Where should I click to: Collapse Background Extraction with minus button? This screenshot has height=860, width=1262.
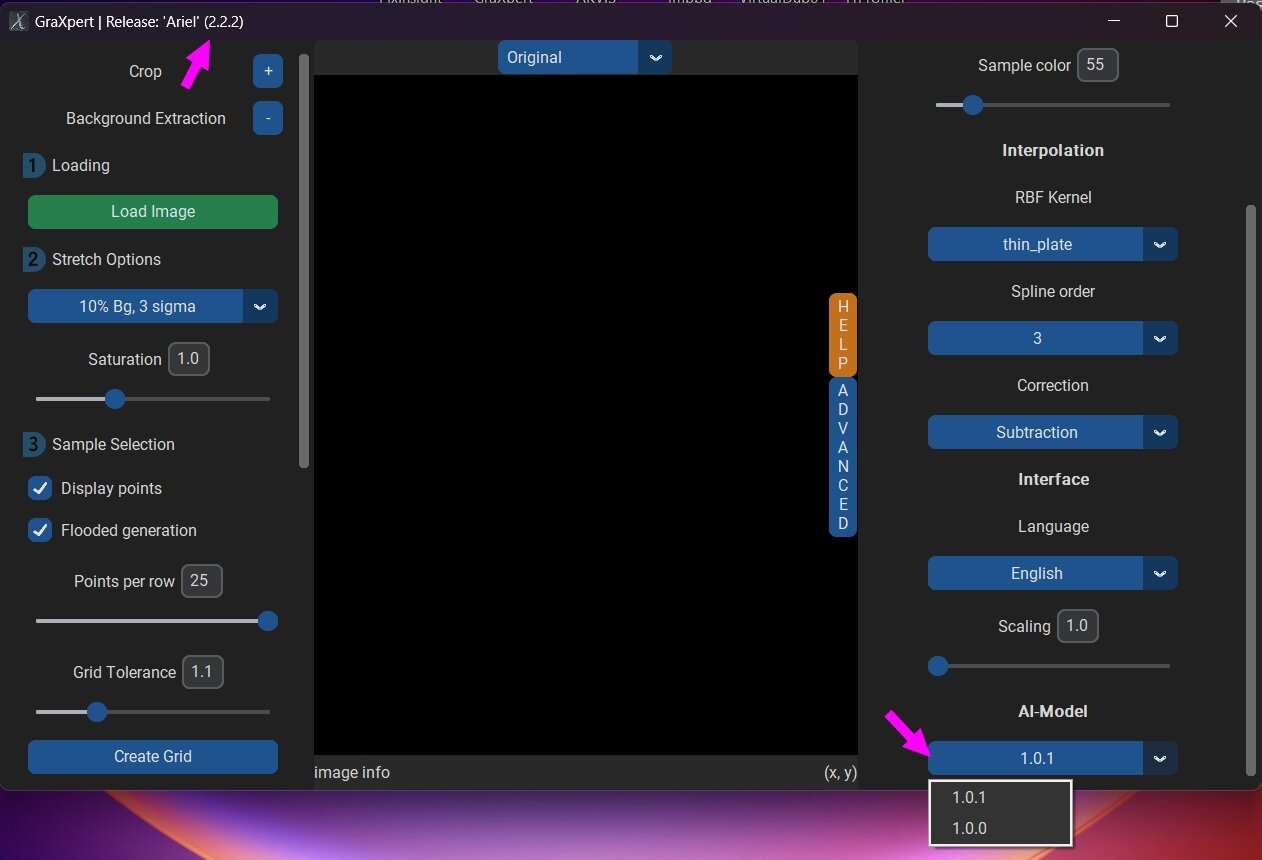(x=268, y=118)
